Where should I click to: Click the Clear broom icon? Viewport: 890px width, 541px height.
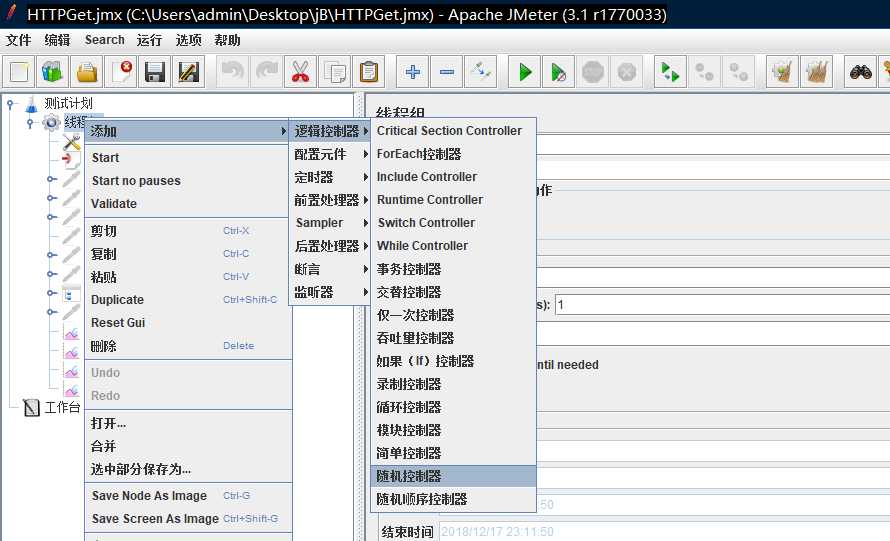(x=782, y=72)
